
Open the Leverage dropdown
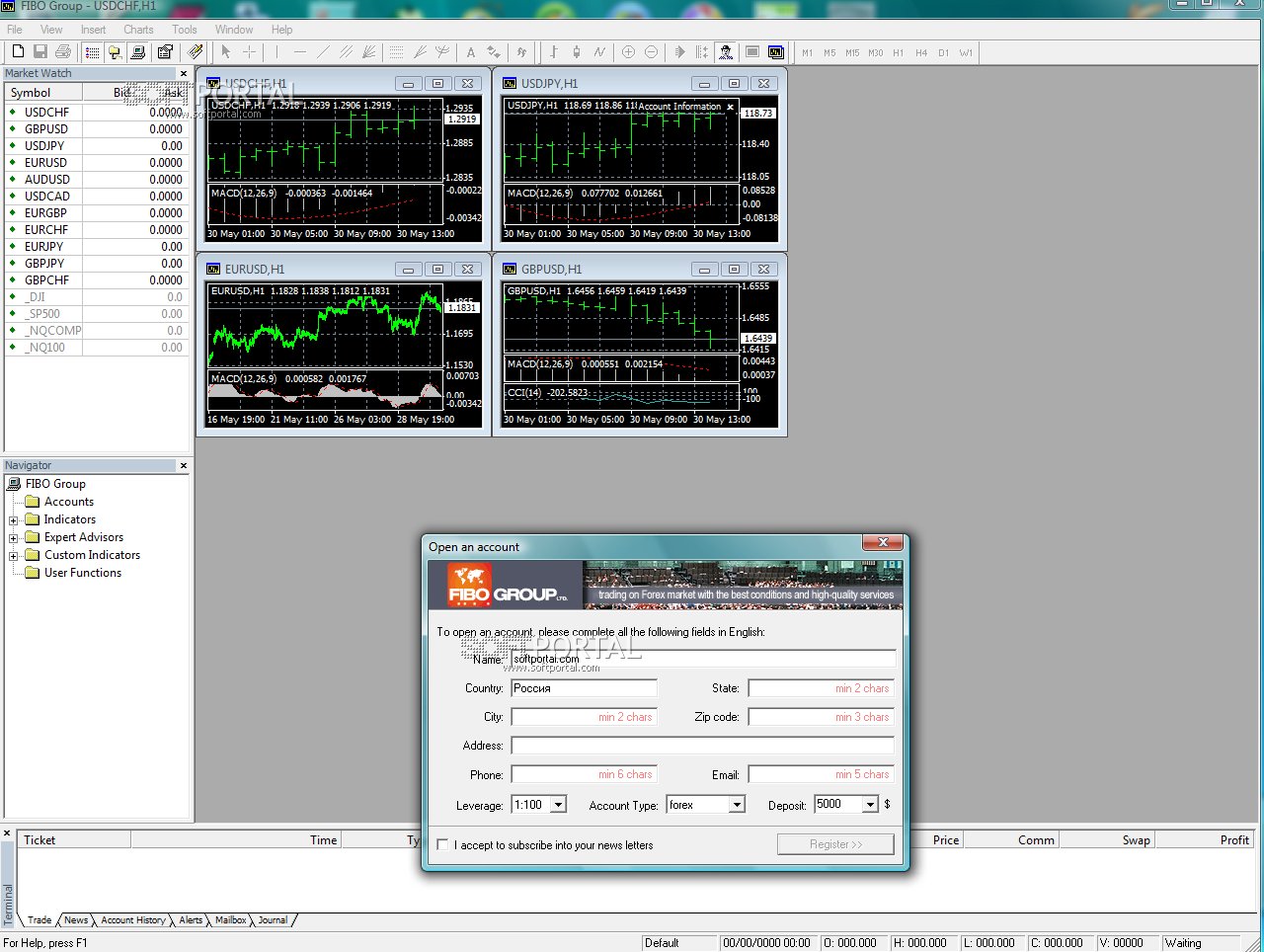click(x=558, y=805)
